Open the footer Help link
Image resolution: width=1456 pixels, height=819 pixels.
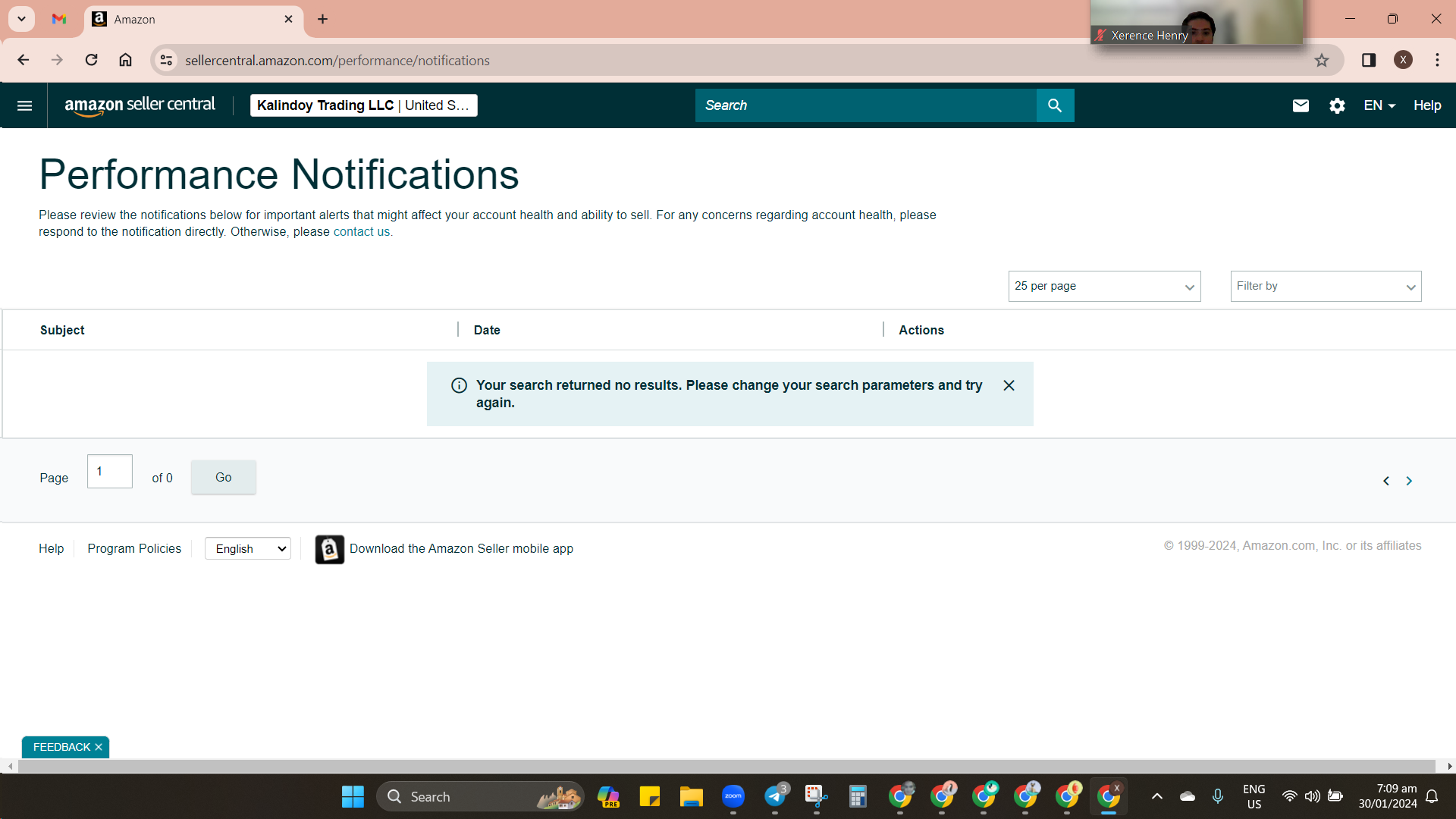51,548
